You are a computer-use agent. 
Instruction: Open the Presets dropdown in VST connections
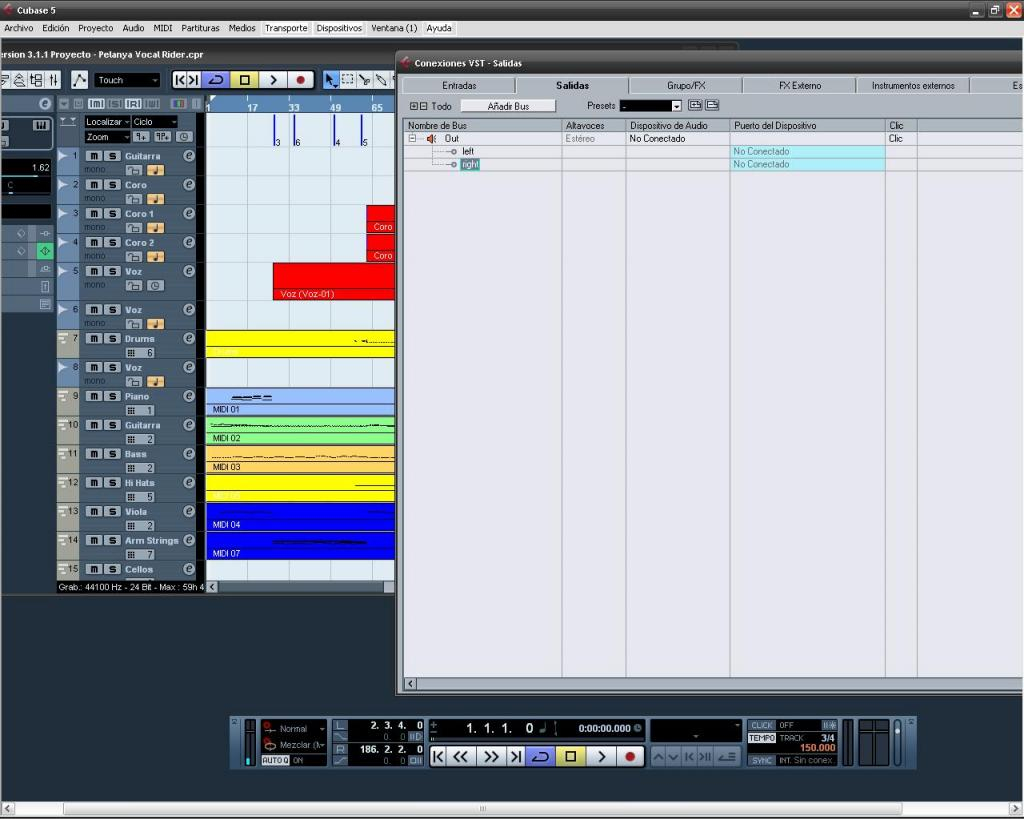click(x=677, y=106)
